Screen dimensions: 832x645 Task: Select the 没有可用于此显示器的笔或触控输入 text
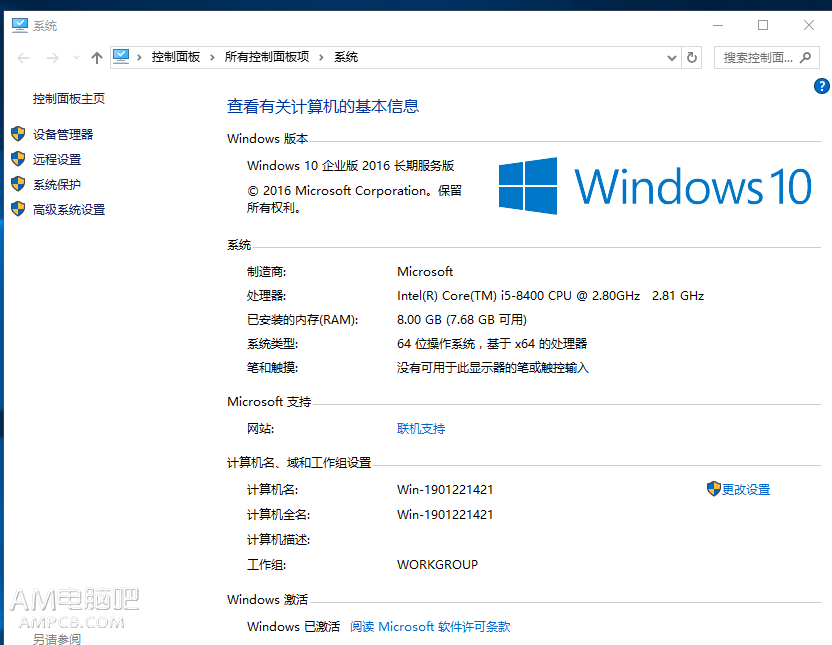(493, 368)
